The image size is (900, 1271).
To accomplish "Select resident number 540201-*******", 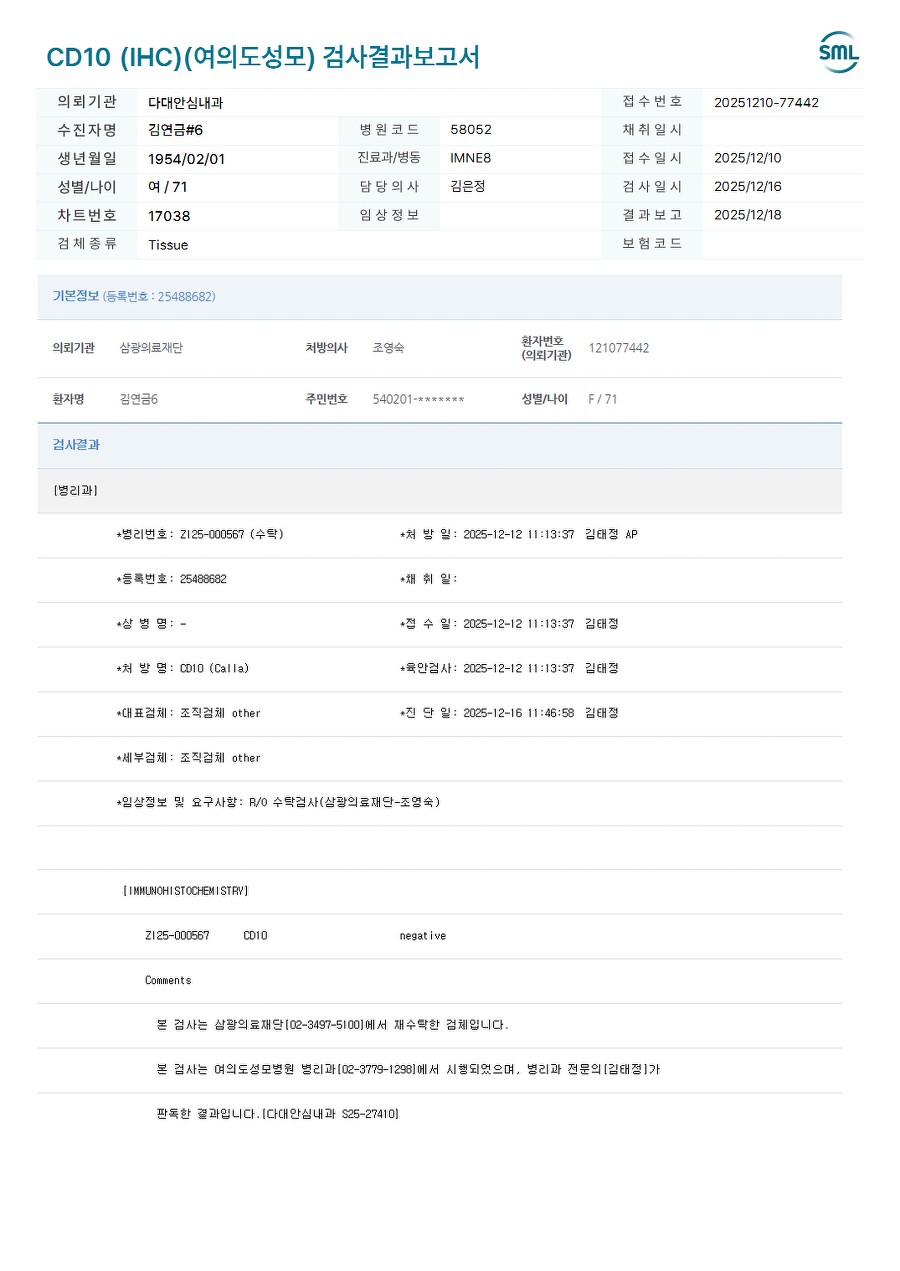I will (x=418, y=399).
